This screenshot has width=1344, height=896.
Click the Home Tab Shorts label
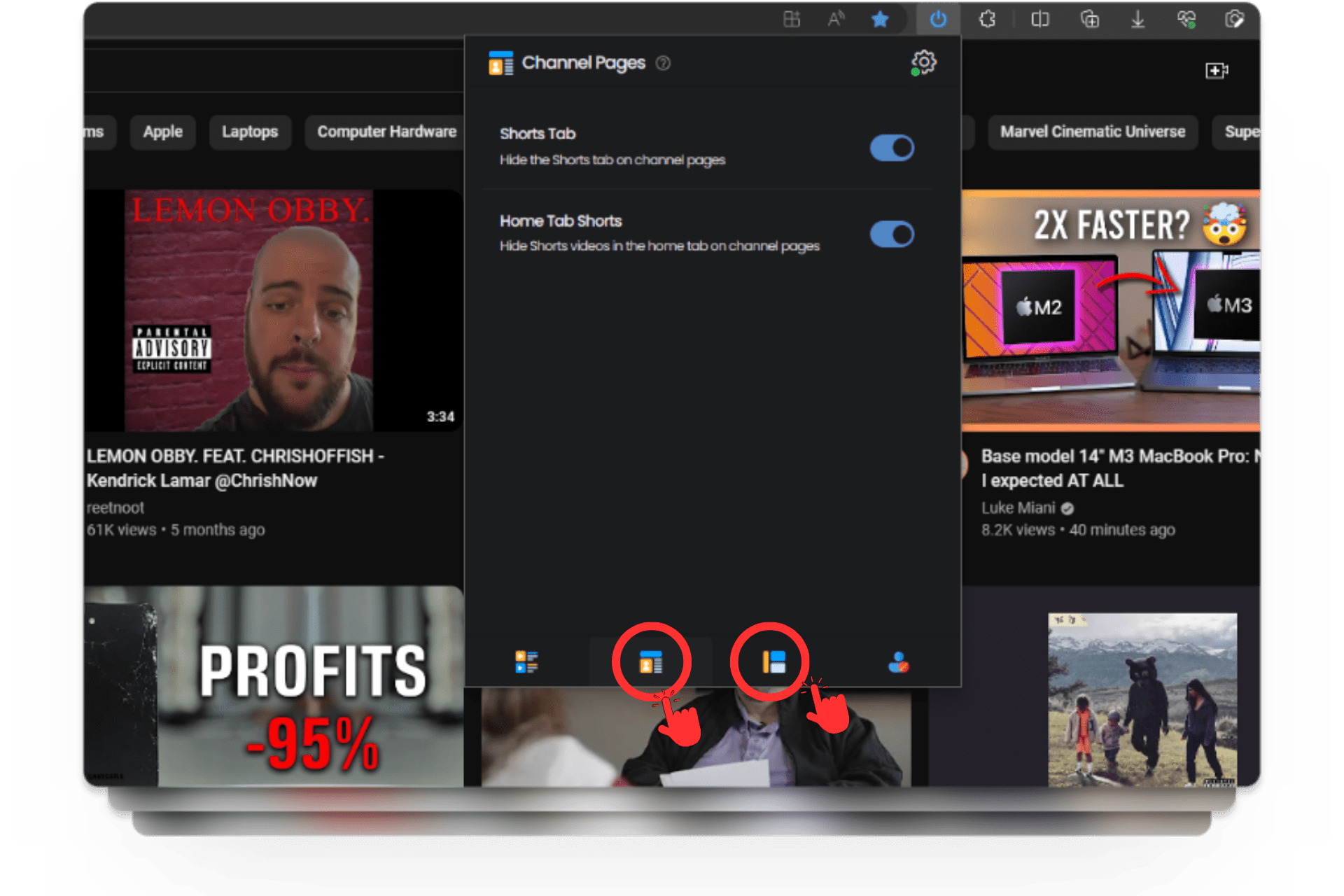point(561,220)
